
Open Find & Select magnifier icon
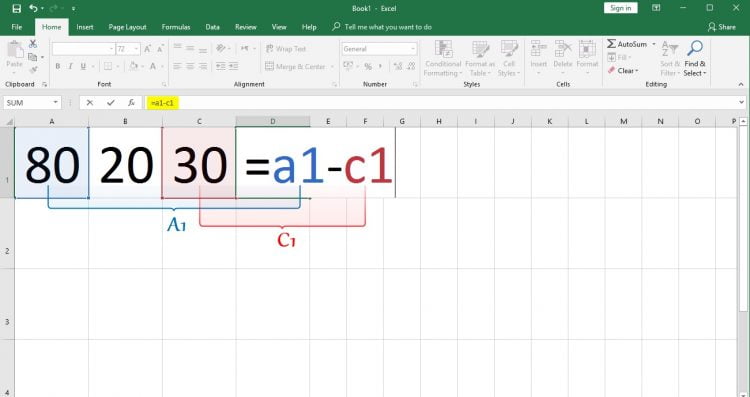[x=695, y=48]
